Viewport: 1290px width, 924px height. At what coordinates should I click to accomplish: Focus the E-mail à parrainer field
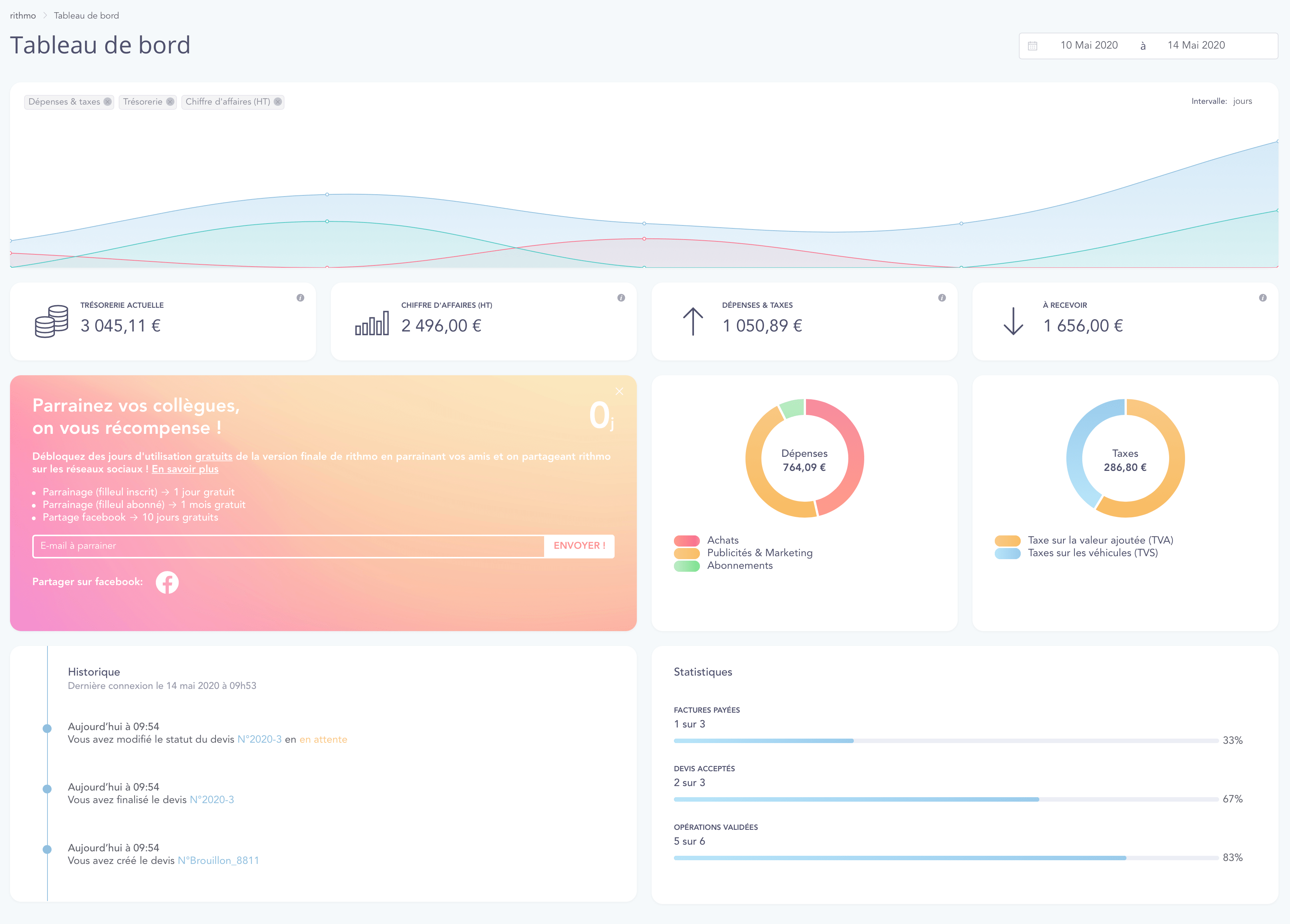click(288, 546)
